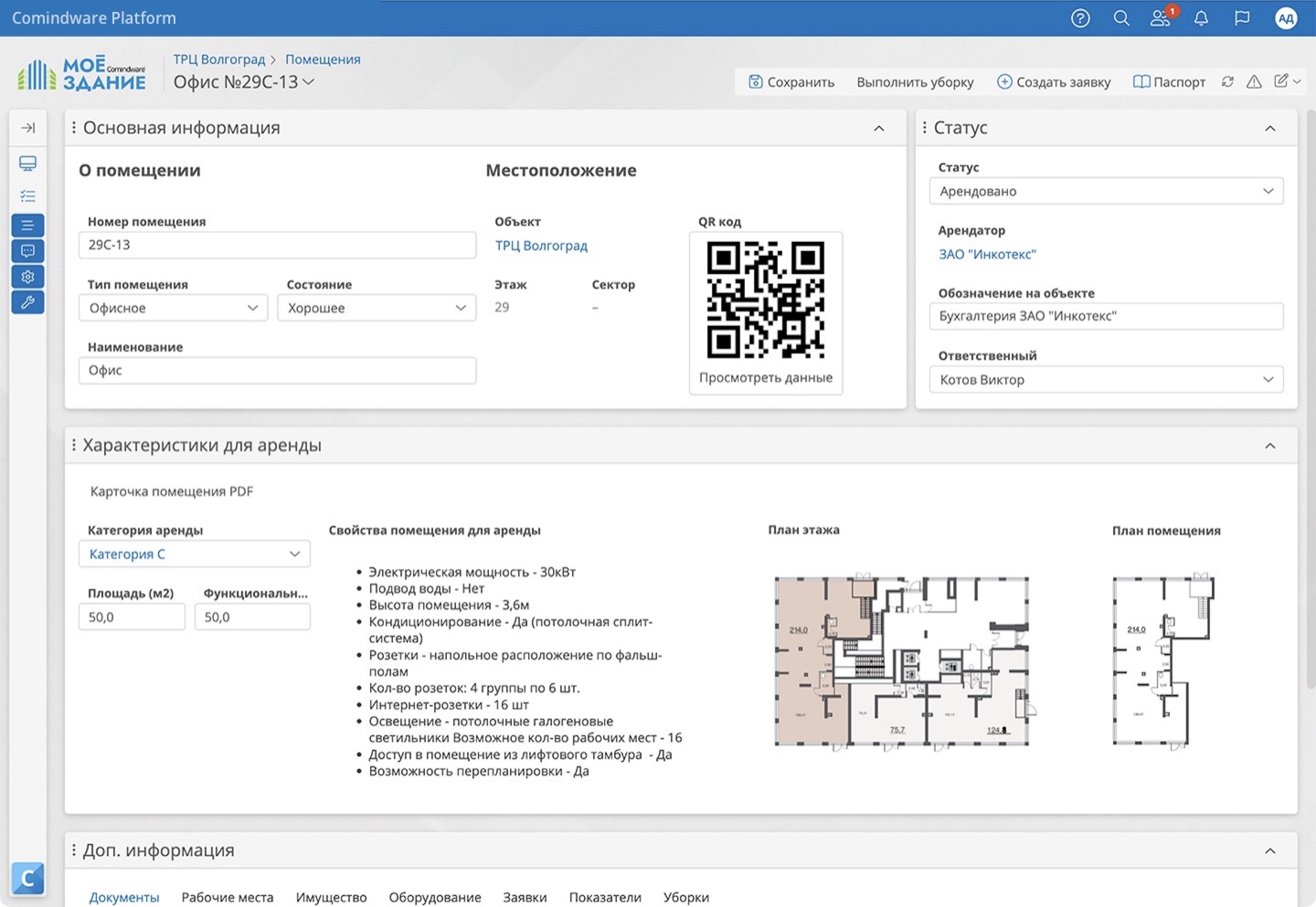The image size is (1316, 907).
Task: Click drag handle of Доп. информация panel
Action: point(74,850)
